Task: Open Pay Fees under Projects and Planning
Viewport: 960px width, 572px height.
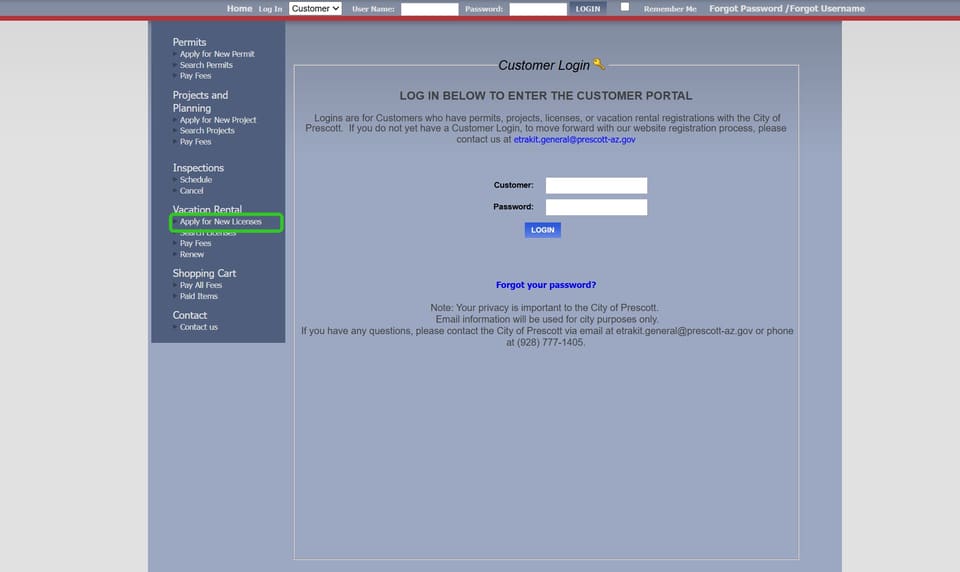Action: click(195, 141)
